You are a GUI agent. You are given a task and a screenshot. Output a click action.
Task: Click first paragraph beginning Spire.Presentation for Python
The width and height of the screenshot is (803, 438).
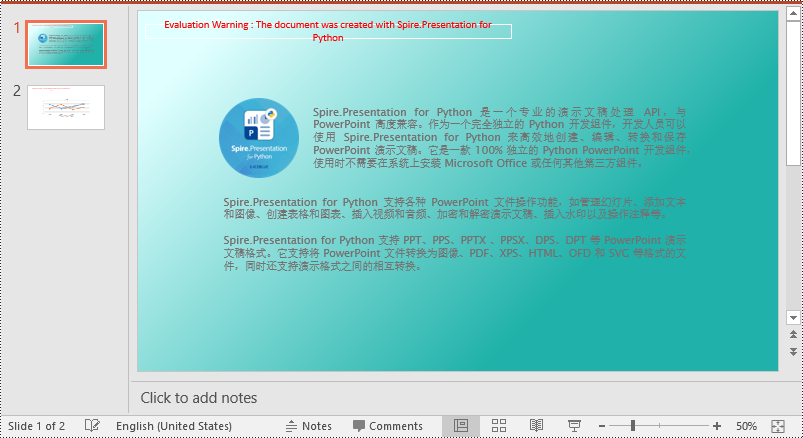pyautogui.click(x=502, y=137)
